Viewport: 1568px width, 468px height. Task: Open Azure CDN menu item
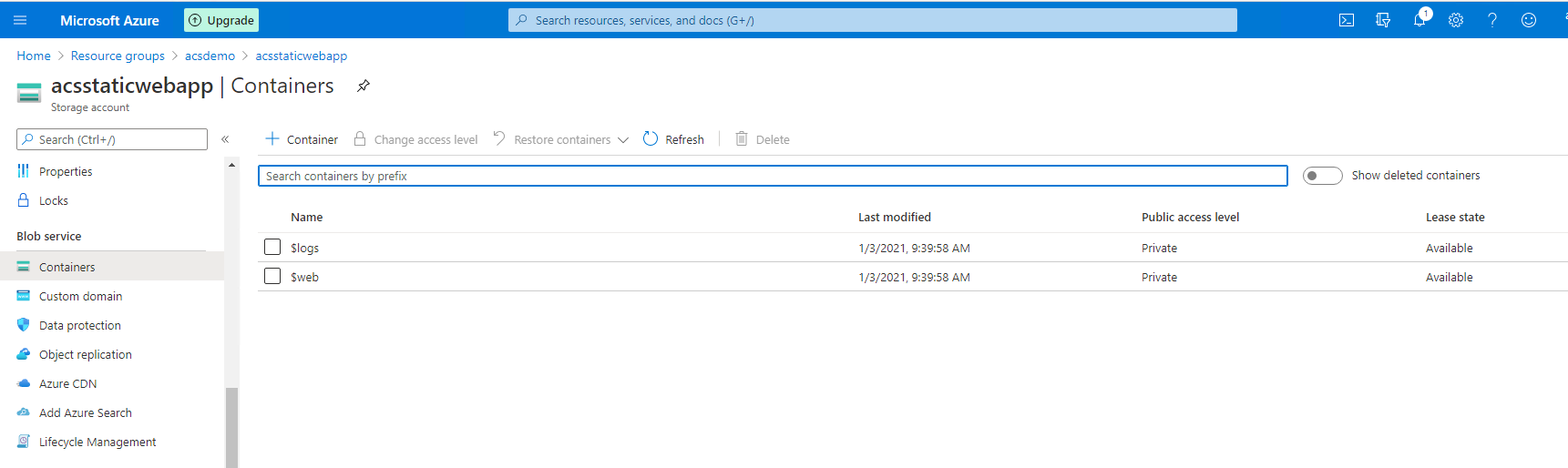click(67, 383)
